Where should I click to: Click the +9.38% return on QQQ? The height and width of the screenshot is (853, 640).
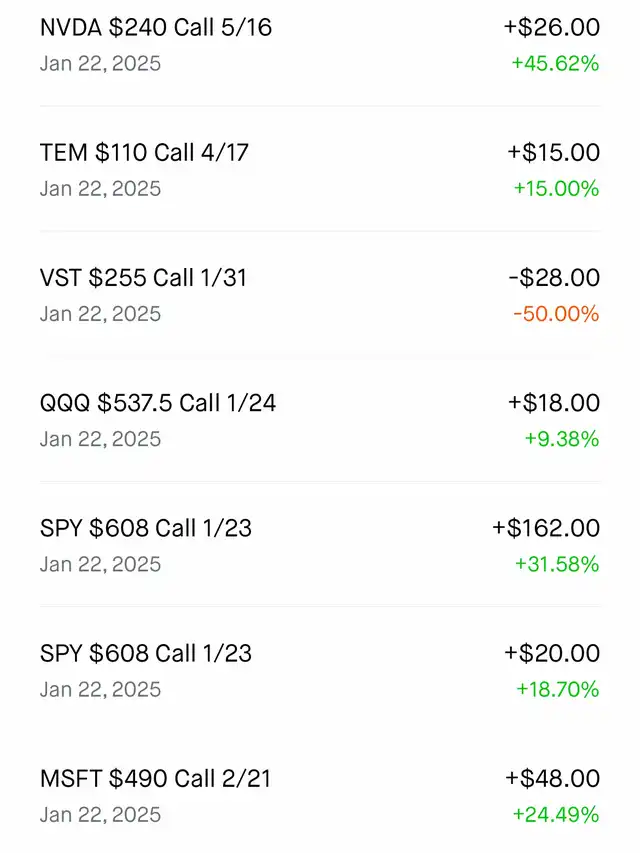click(x=561, y=439)
